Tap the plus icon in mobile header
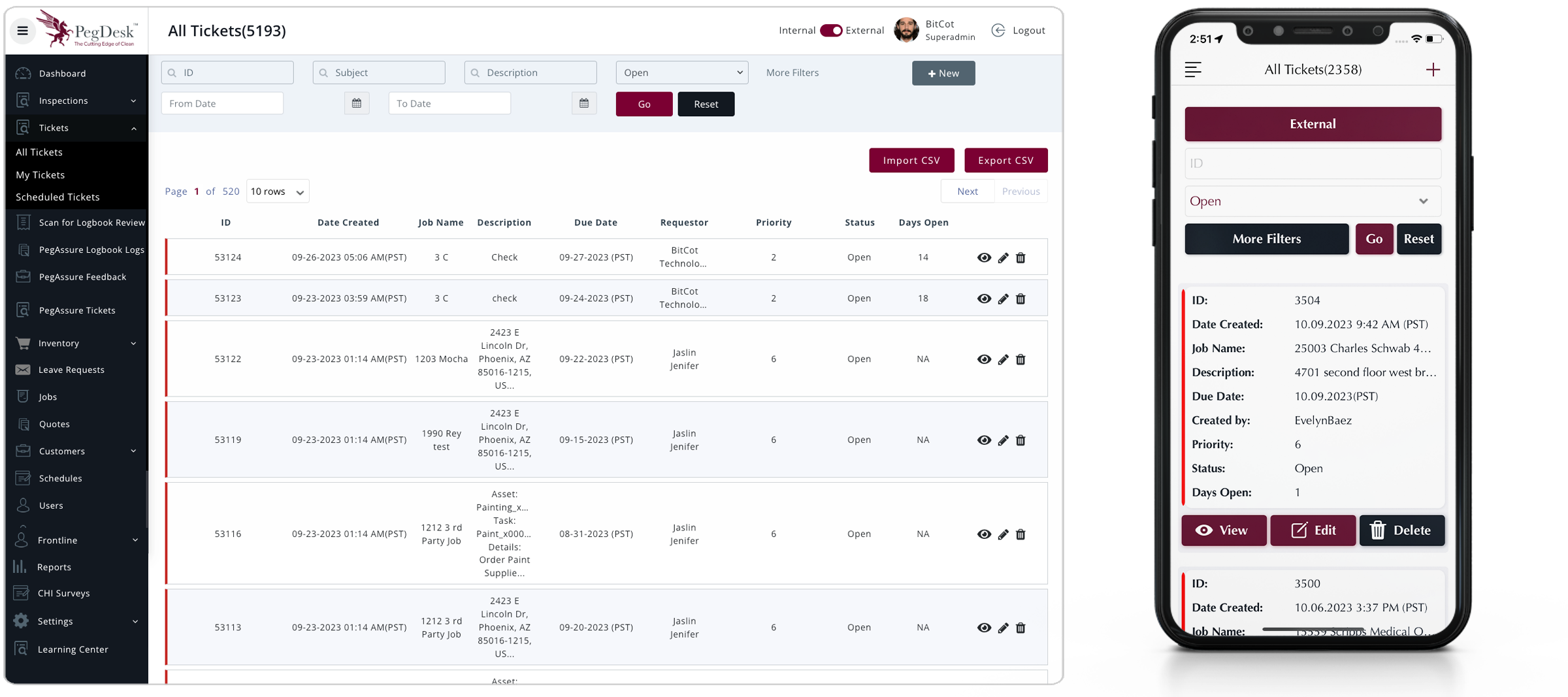This screenshot has height=697, width=1568. tap(1433, 70)
